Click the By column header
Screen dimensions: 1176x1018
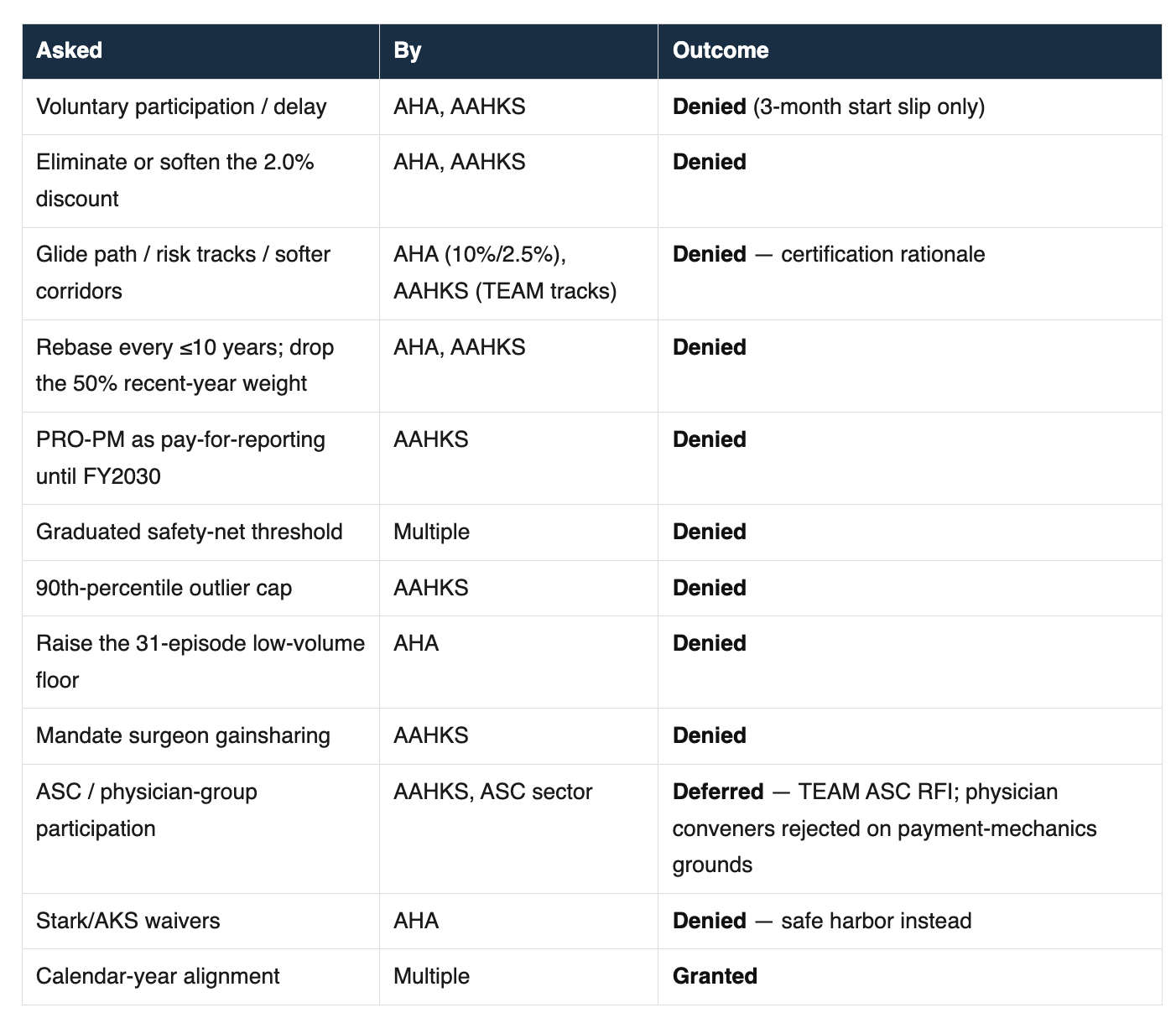518,51
